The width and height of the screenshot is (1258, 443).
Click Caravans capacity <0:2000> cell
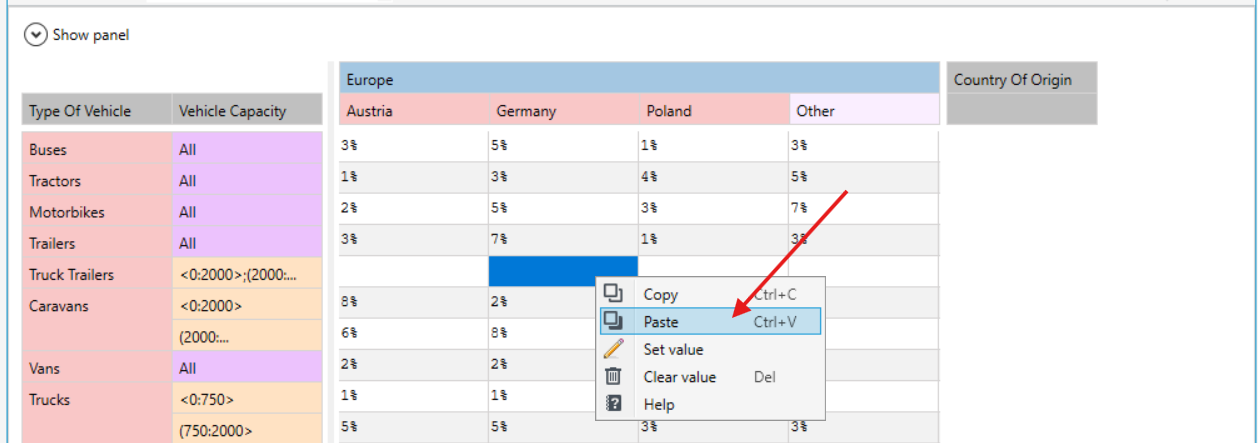[x=247, y=306]
